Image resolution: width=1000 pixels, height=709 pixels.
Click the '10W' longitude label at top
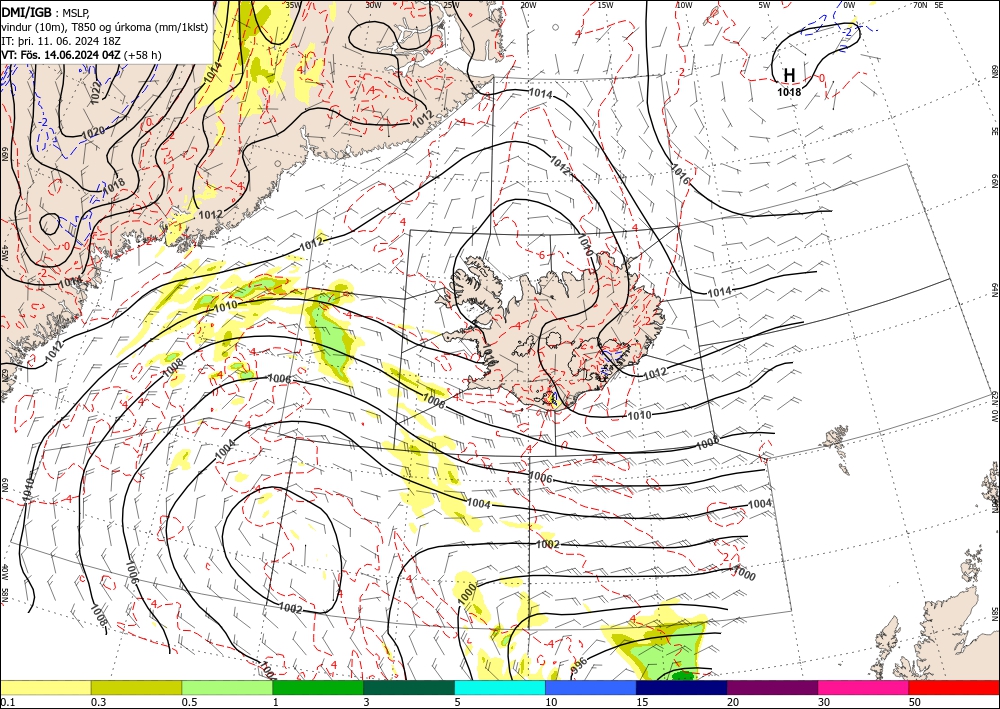[684, 5]
